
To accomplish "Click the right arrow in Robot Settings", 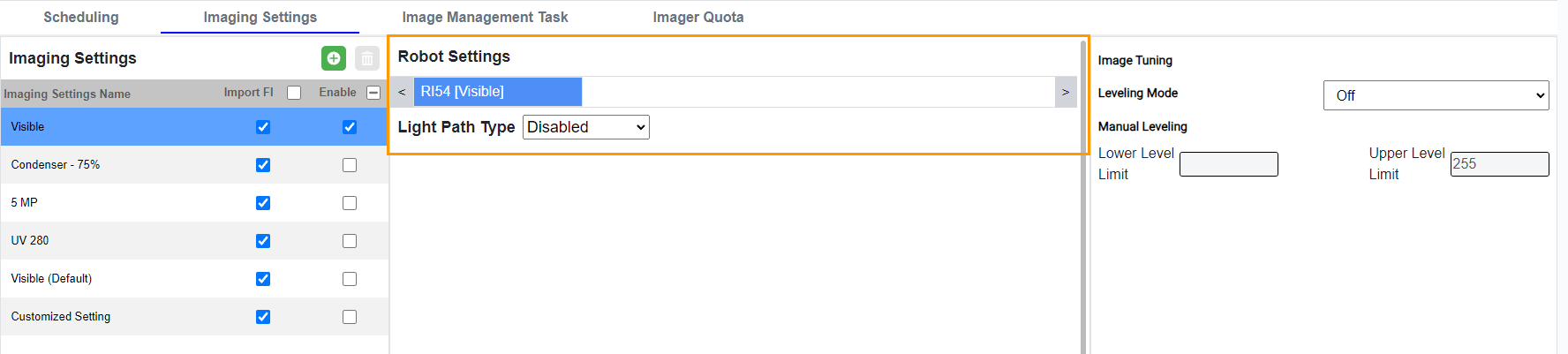I will pyautogui.click(x=1066, y=92).
